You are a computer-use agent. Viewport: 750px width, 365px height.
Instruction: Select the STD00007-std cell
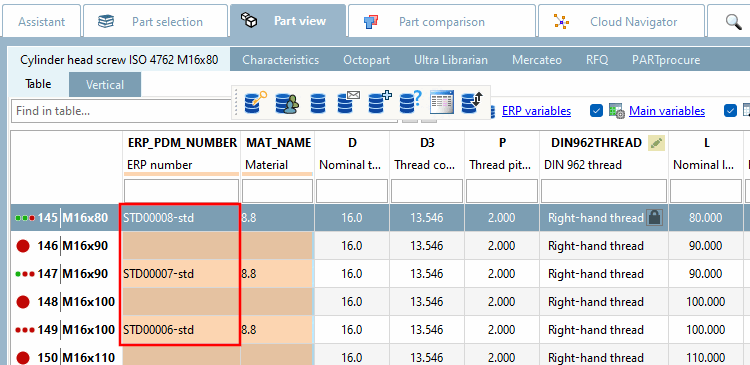(181, 274)
